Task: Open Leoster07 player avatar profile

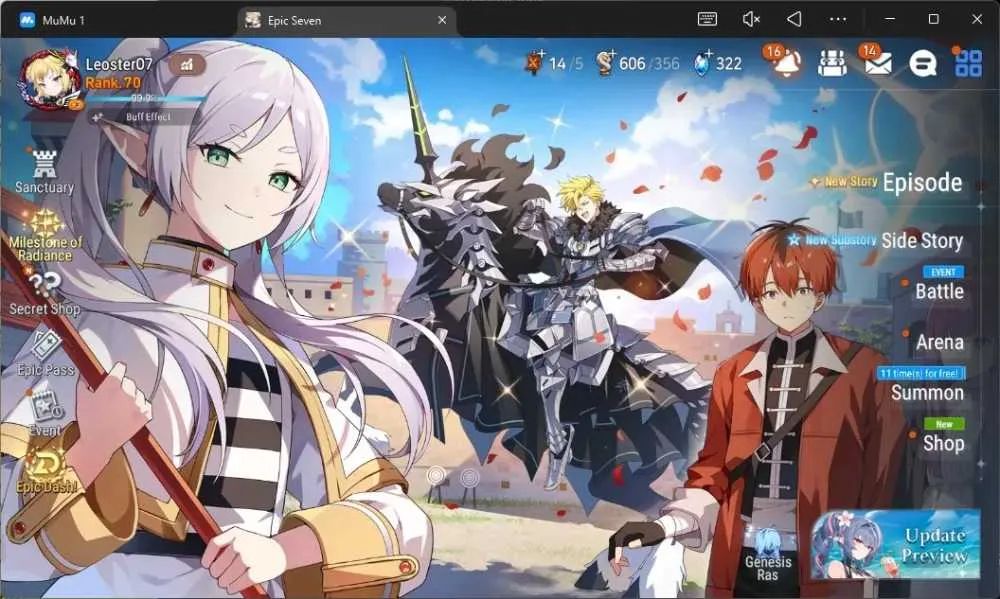Action: (x=50, y=80)
